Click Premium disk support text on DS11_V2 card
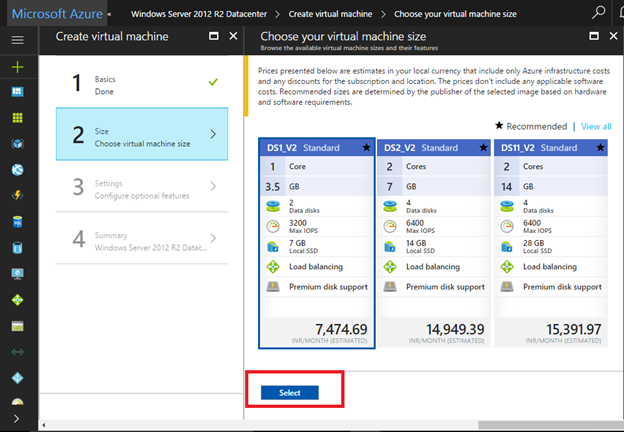The image size is (624, 432). point(562,287)
